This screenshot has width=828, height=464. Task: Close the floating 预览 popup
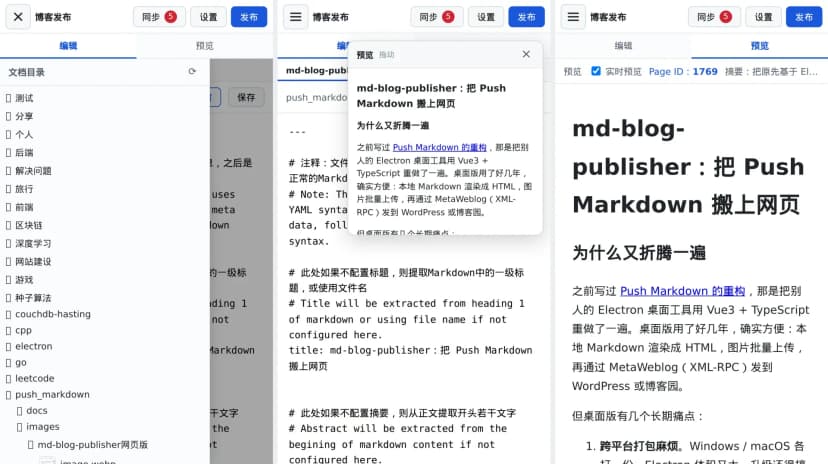point(526,54)
